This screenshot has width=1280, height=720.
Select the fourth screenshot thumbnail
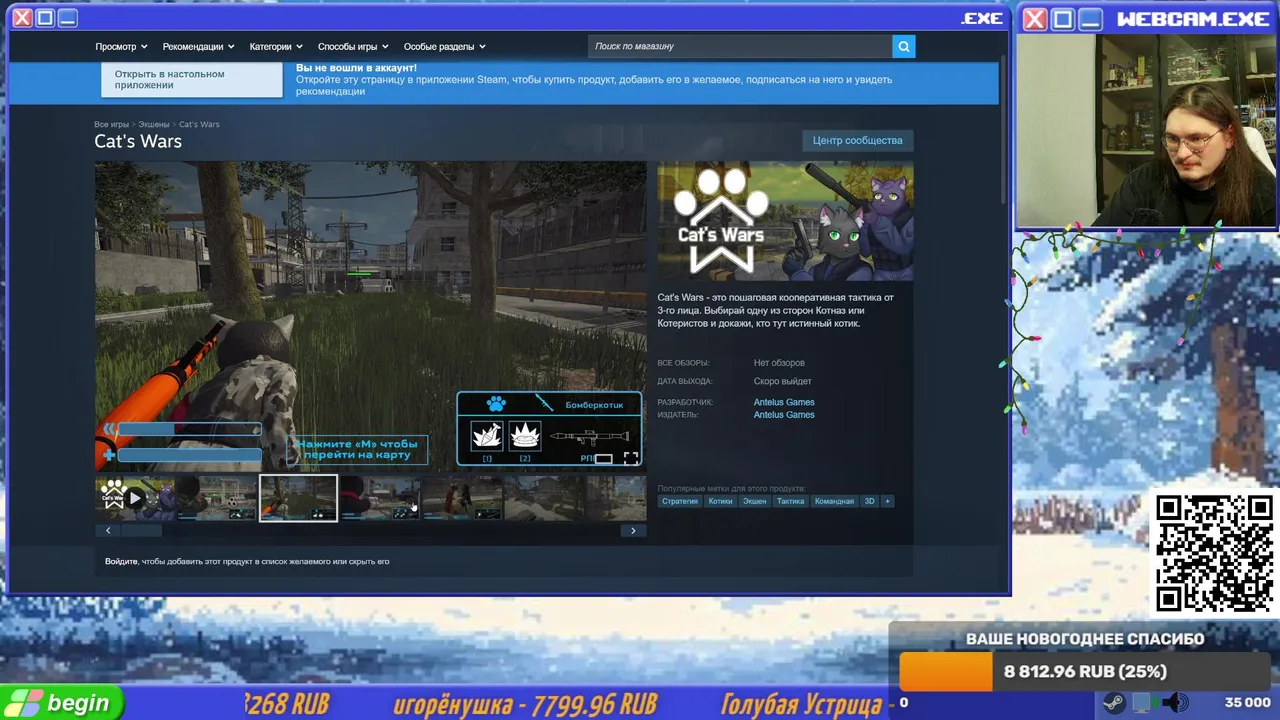(x=380, y=498)
